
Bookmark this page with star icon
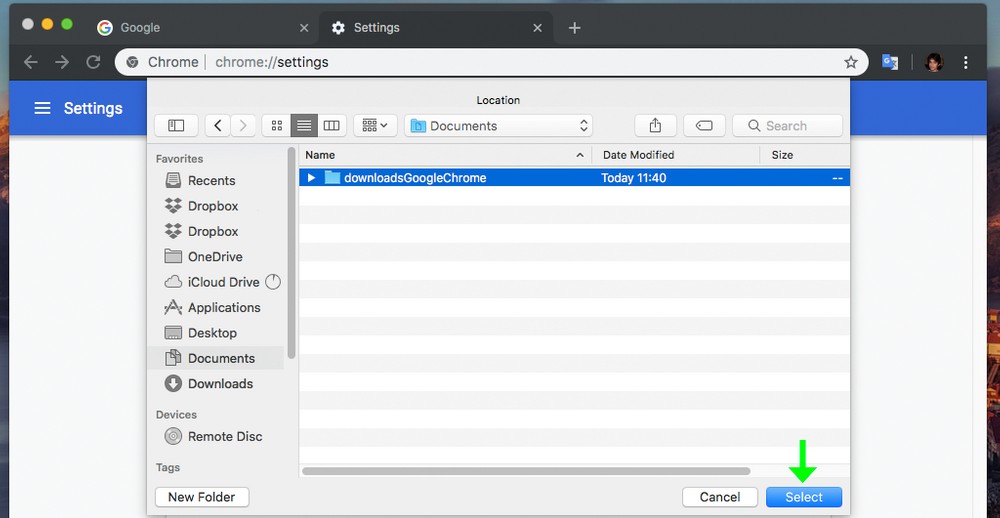pyautogui.click(x=851, y=62)
